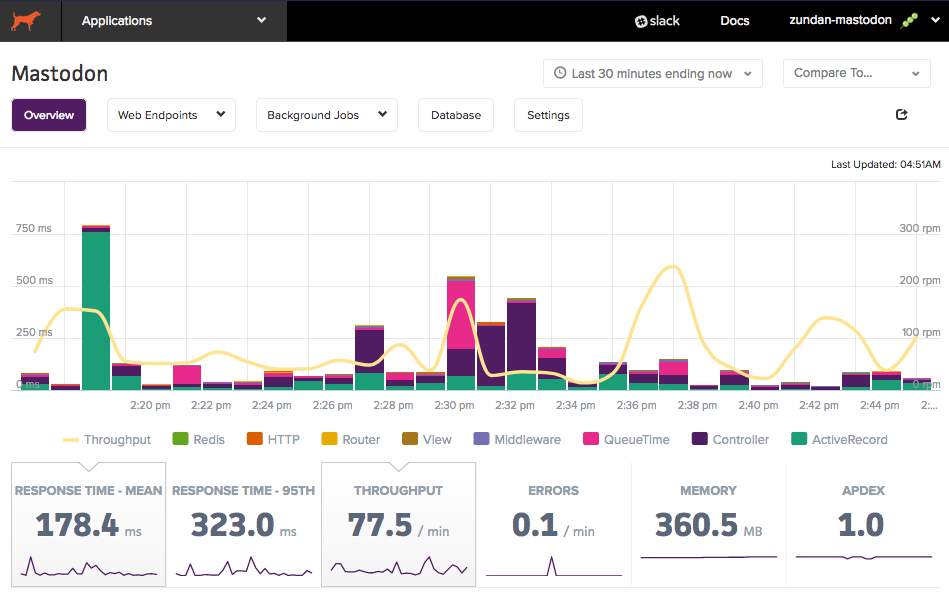Open the Docs link
The width and height of the screenshot is (949, 598).
click(x=735, y=21)
